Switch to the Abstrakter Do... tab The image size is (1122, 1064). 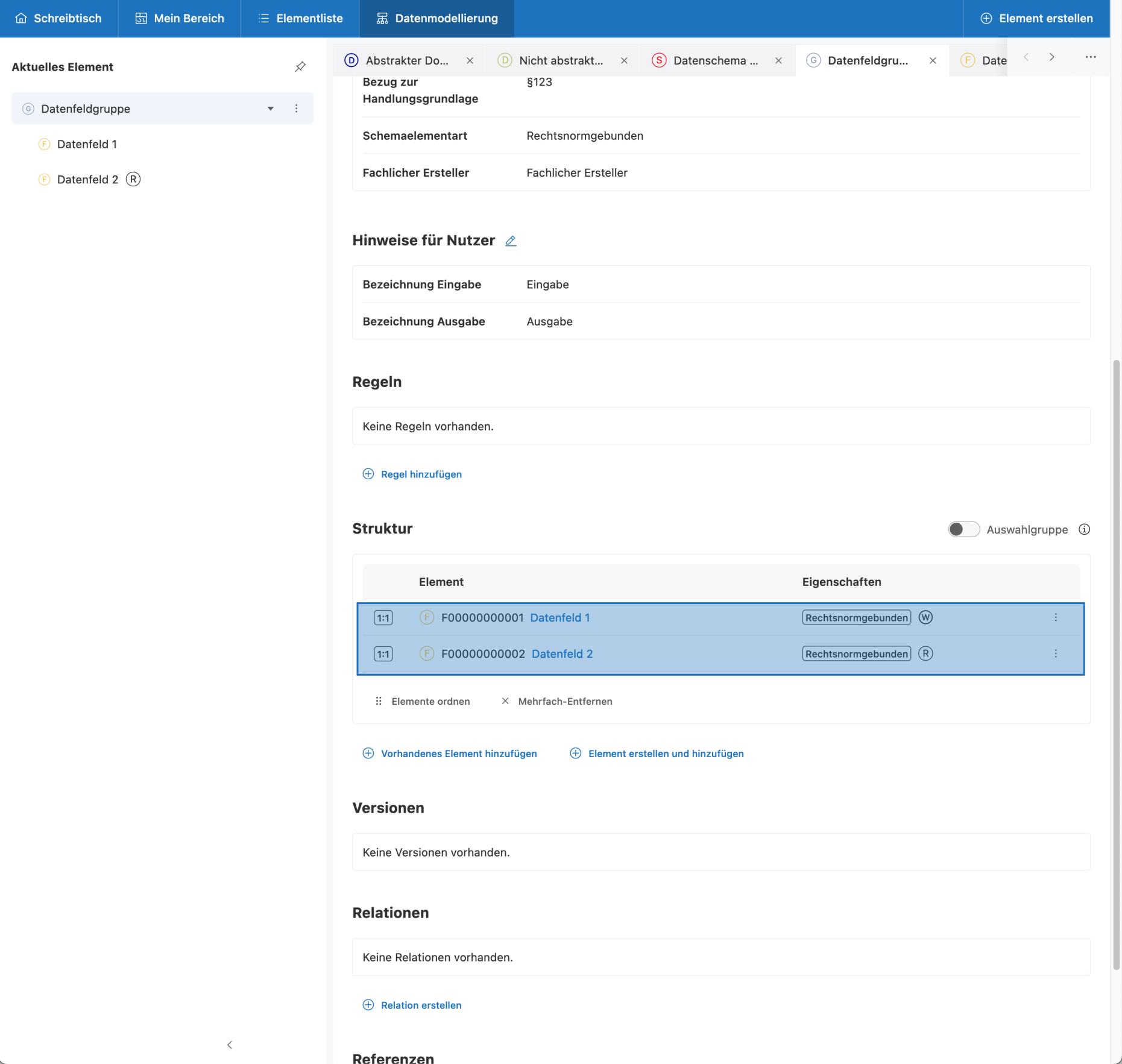[x=407, y=60]
